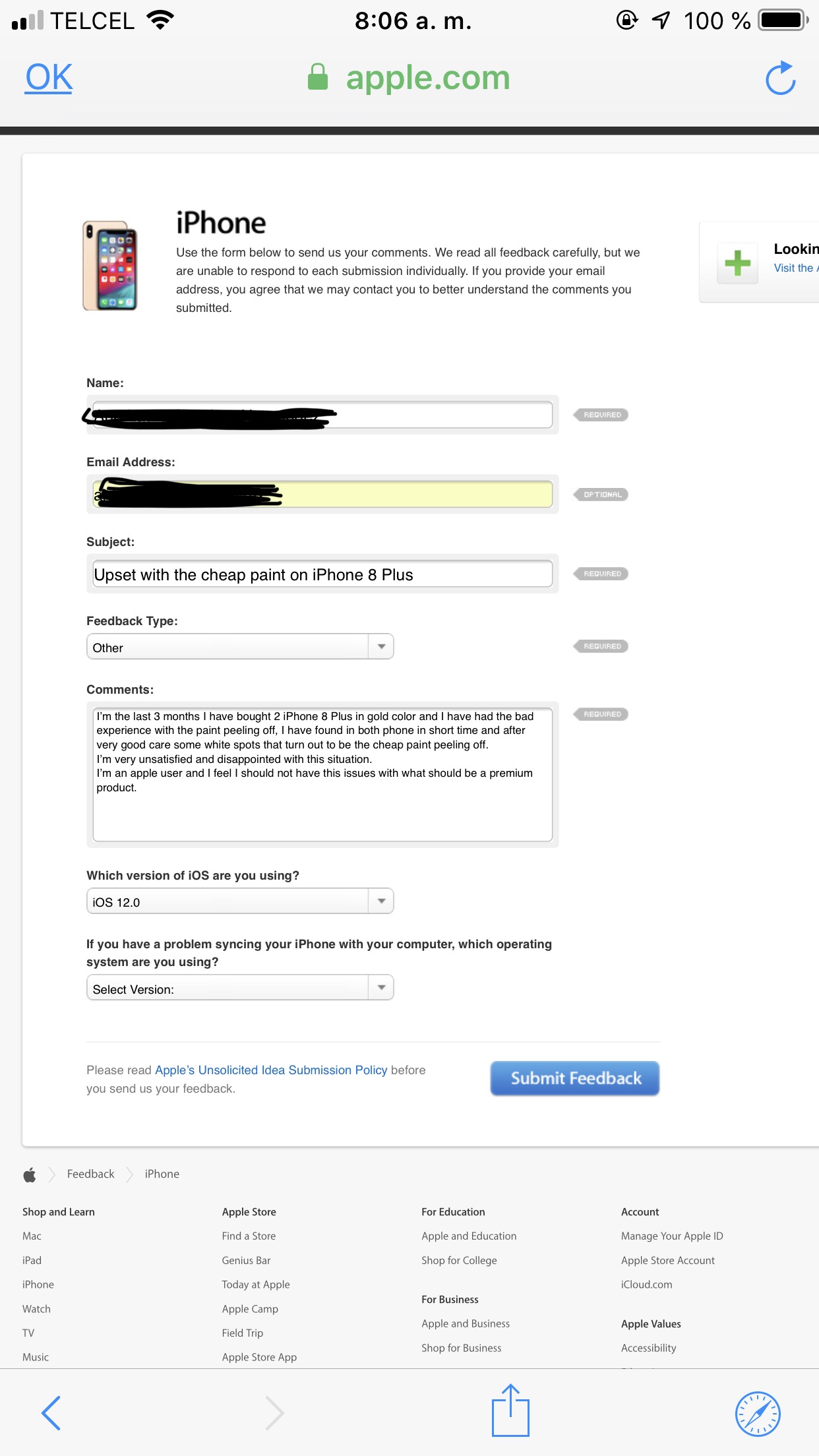Focus the Comments text area
This screenshot has height=1456, width=819.
coord(322,771)
